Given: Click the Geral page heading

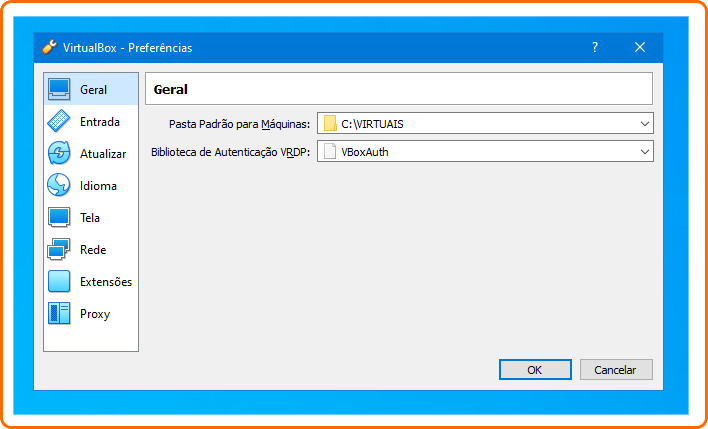Looking at the screenshot, I should pos(171,89).
